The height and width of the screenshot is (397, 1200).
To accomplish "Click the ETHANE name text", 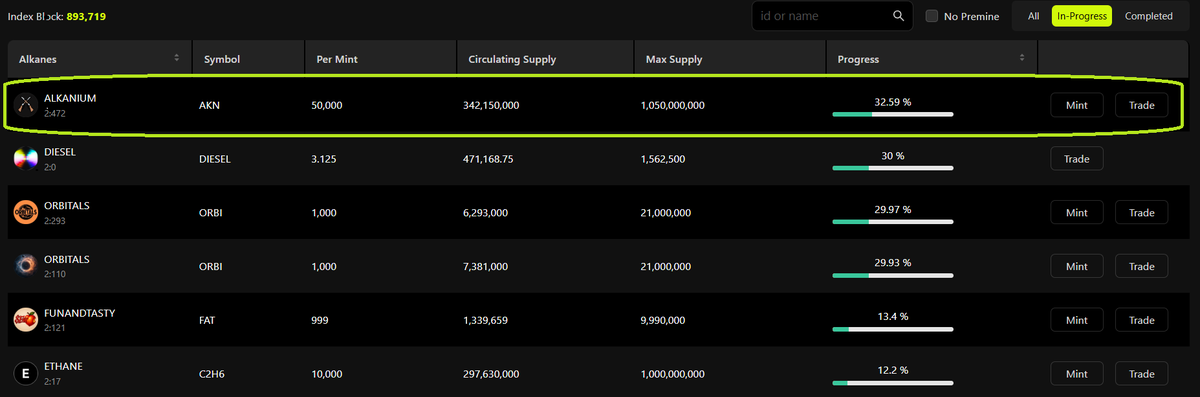I will 63,367.
